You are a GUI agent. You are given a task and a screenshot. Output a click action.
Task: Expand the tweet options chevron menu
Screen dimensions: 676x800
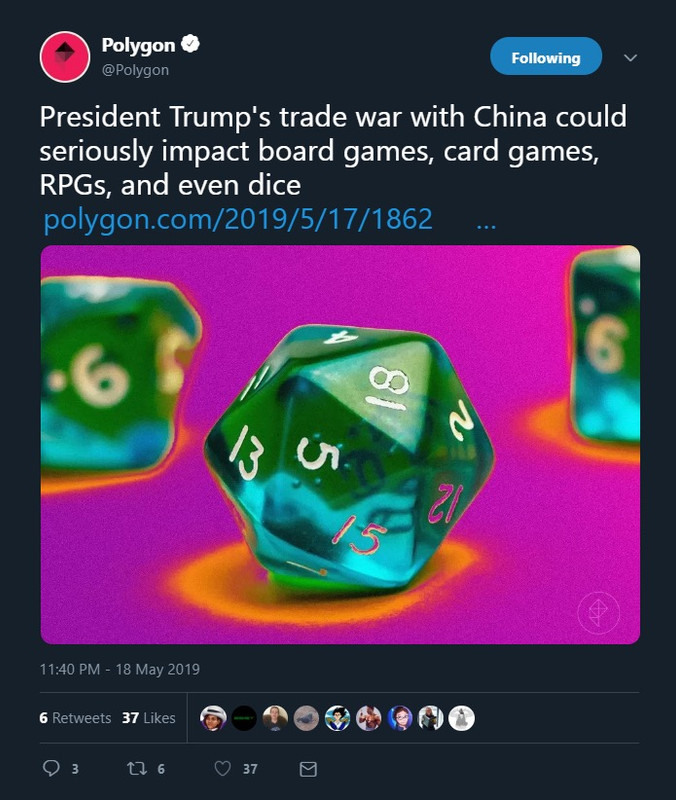631,57
